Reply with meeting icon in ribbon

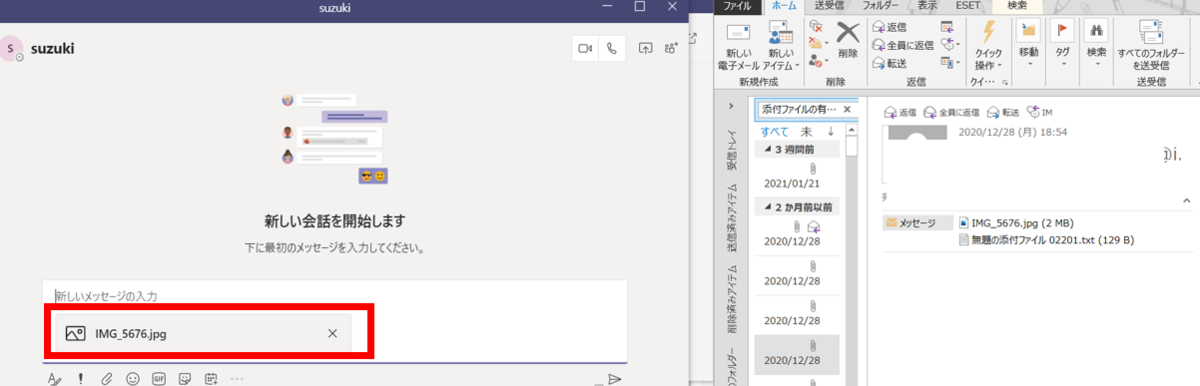point(948,27)
